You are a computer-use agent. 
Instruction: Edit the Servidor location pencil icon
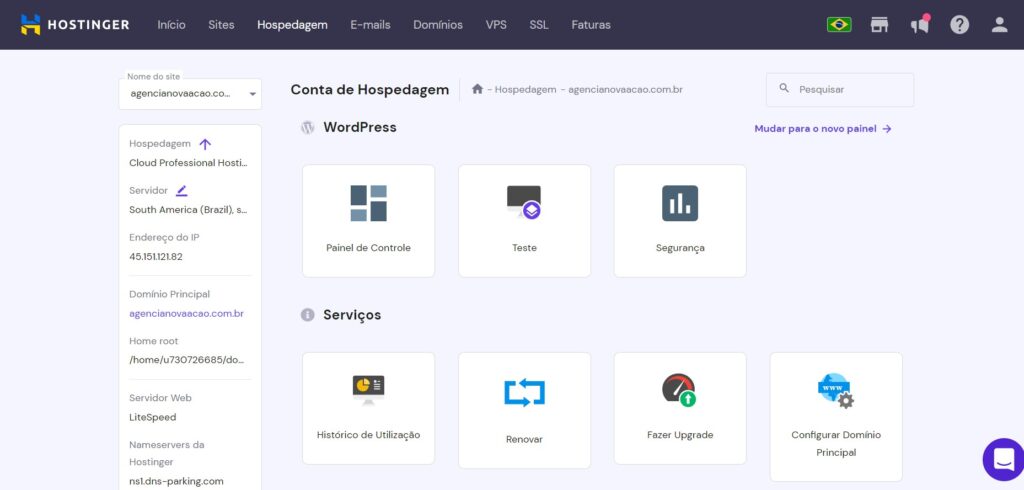181,190
